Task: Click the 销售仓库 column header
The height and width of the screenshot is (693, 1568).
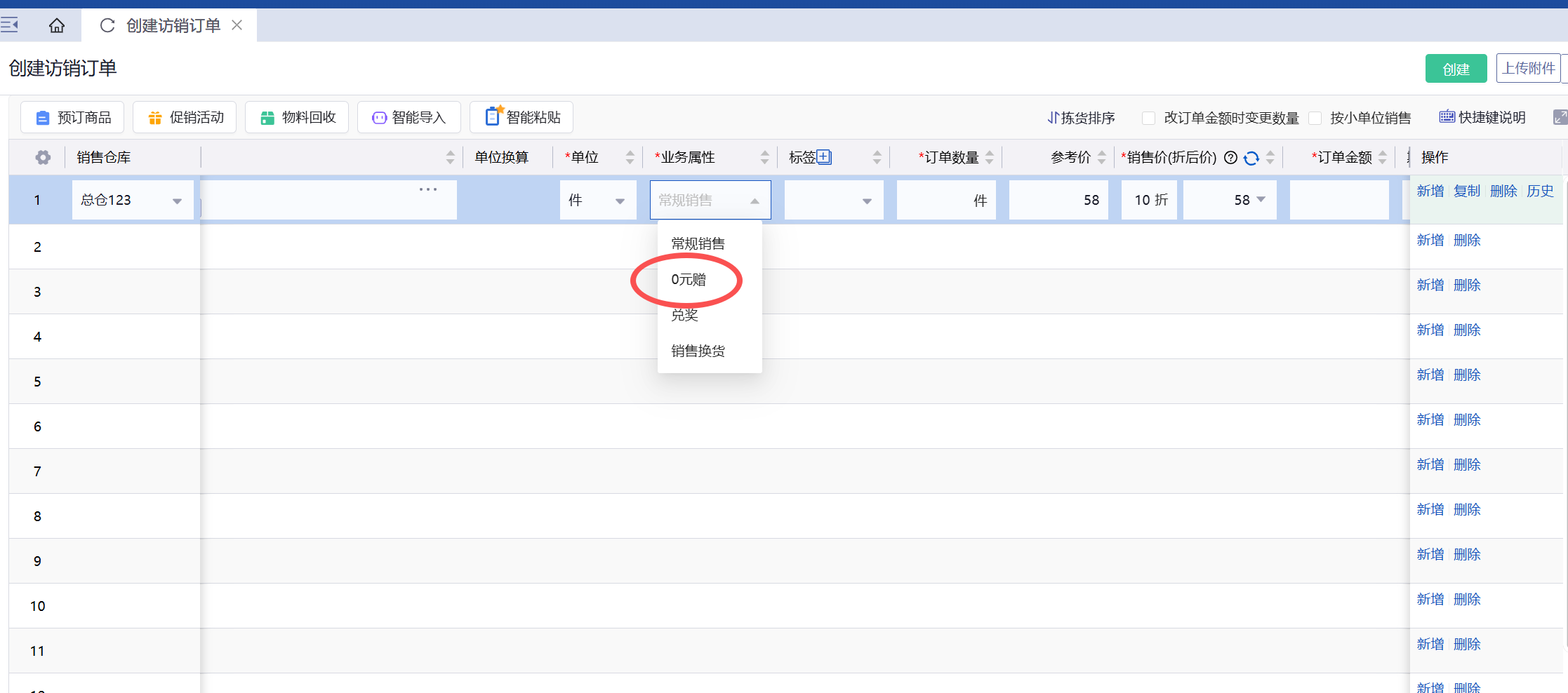Action: pyautogui.click(x=104, y=157)
